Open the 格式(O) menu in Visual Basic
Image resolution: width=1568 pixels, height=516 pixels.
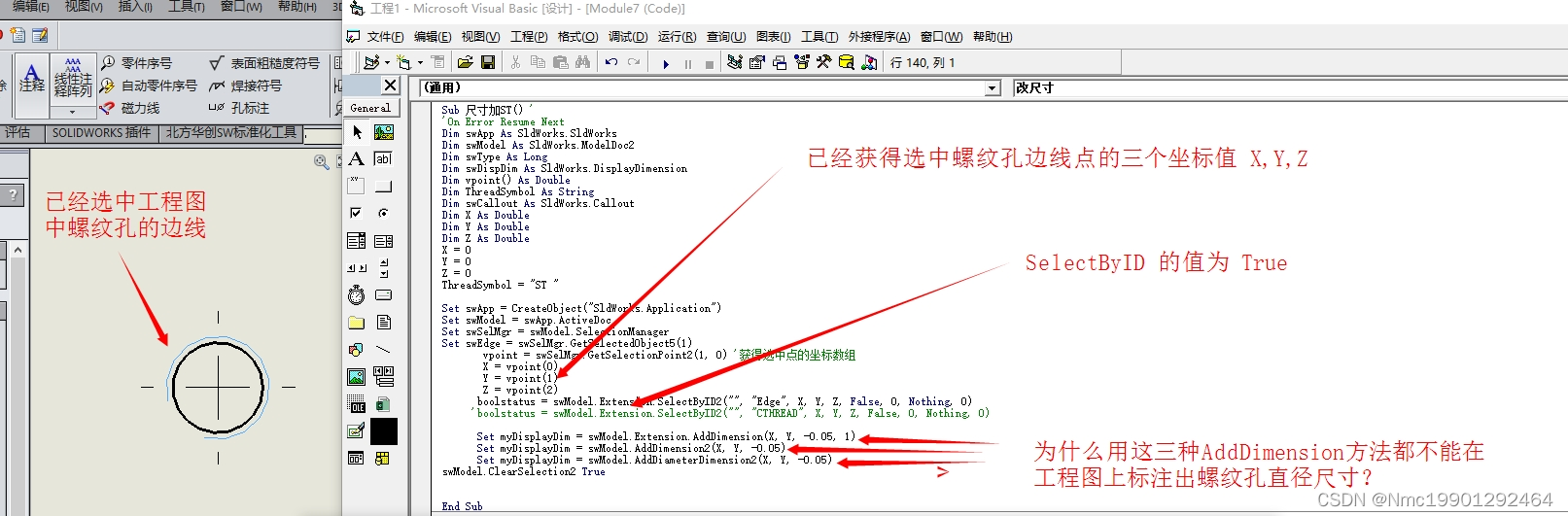(577, 37)
